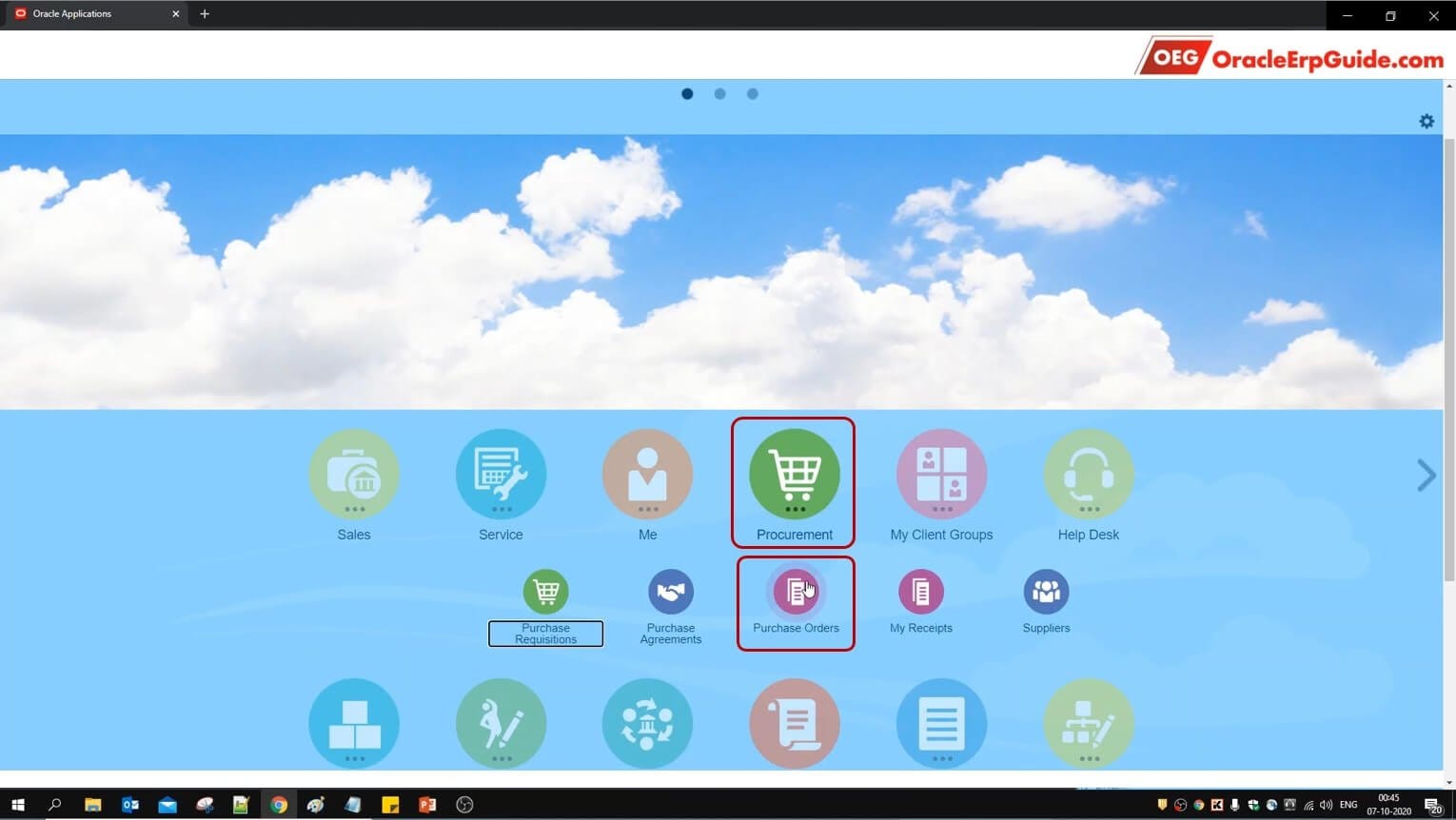
Task: Click microphone tray icon
Action: 1235,805
